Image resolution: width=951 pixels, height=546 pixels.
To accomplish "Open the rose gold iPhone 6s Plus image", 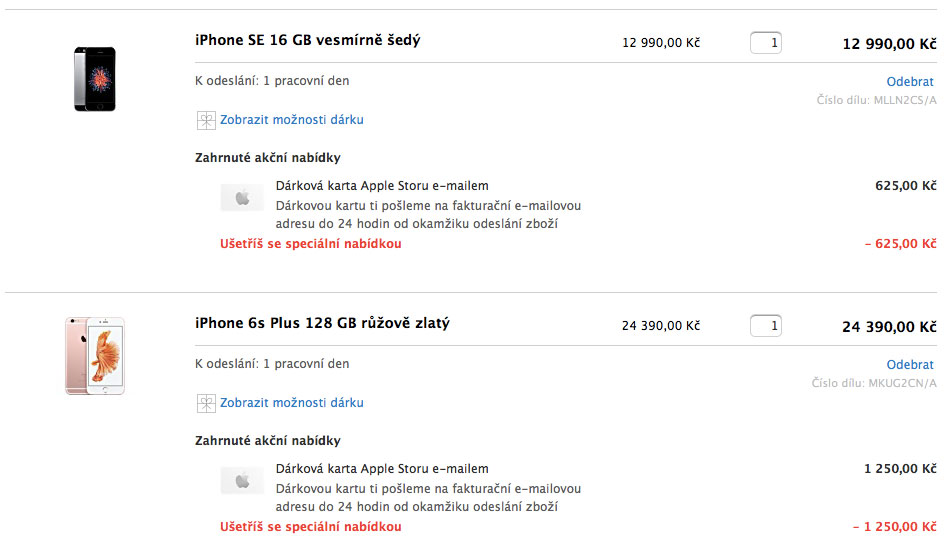I will tap(95, 356).
